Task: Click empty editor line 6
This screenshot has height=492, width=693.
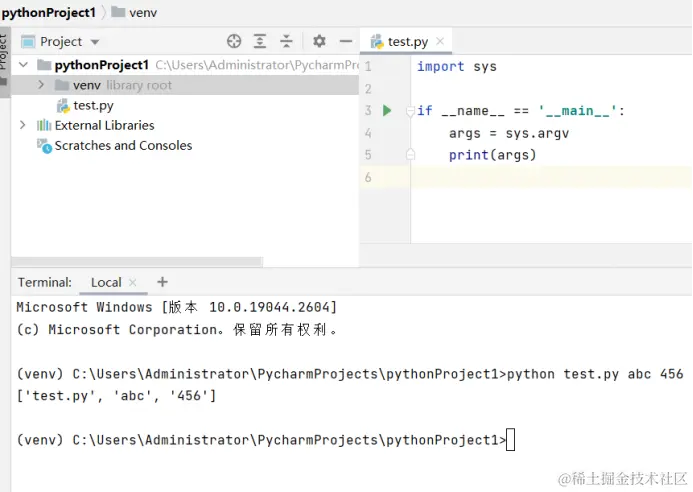Action: click(x=551, y=177)
